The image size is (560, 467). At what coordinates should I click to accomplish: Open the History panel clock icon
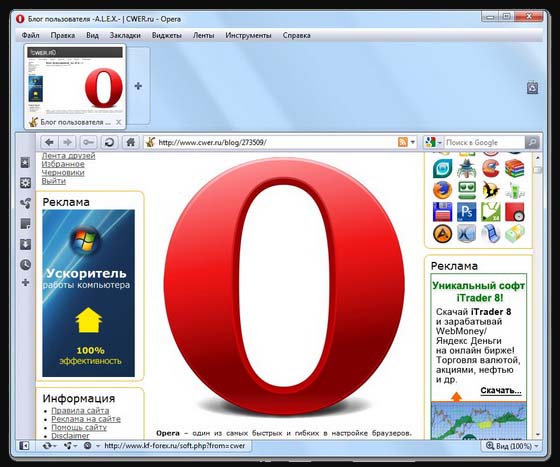(x=25, y=265)
